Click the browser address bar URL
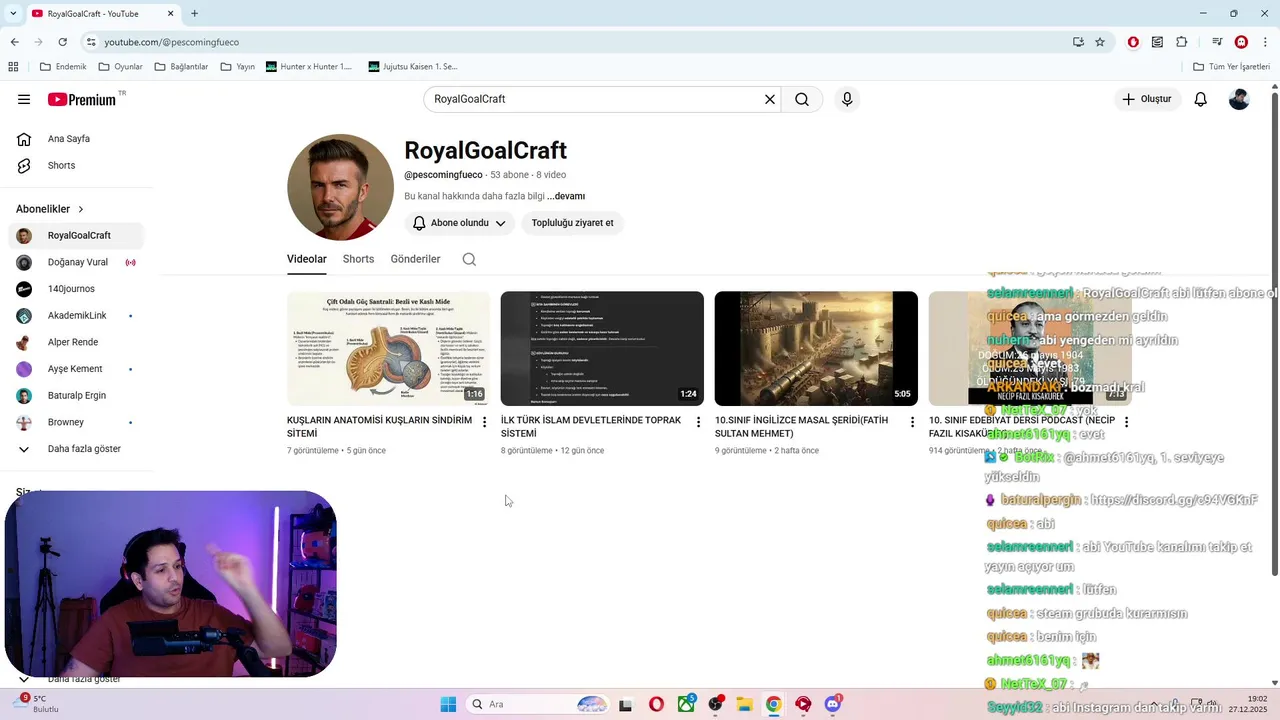This screenshot has width=1280, height=720. click(172, 42)
